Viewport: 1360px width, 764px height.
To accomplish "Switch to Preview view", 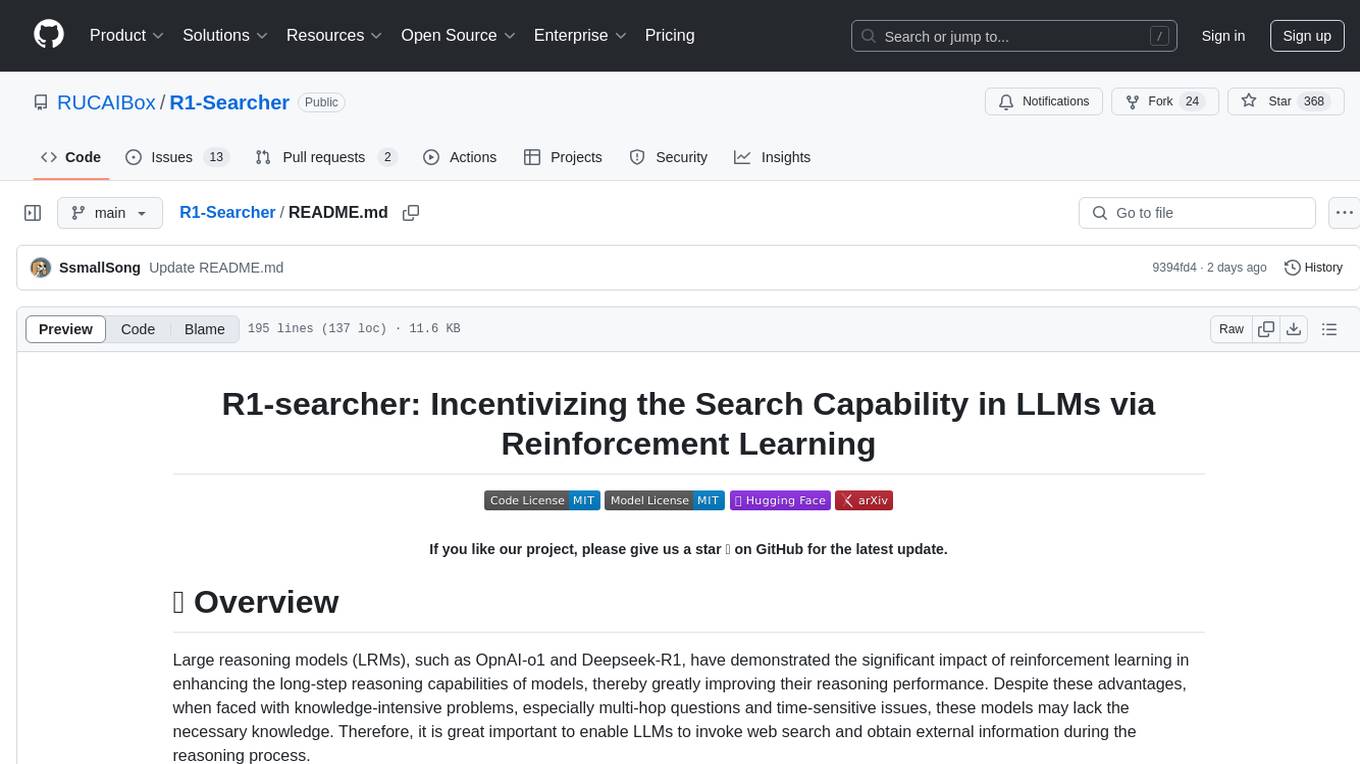I will click(x=66, y=329).
